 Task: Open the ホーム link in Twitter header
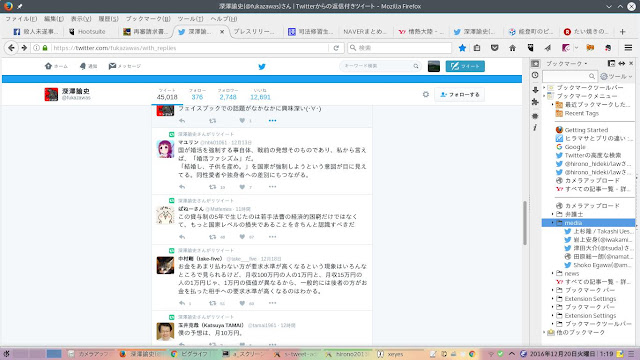(56, 66)
